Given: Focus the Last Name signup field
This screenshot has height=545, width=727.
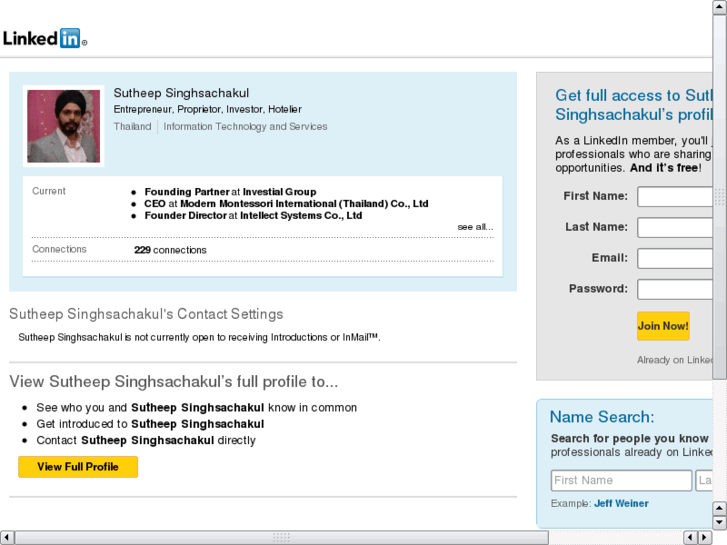Looking at the screenshot, I should [x=675, y=227].
